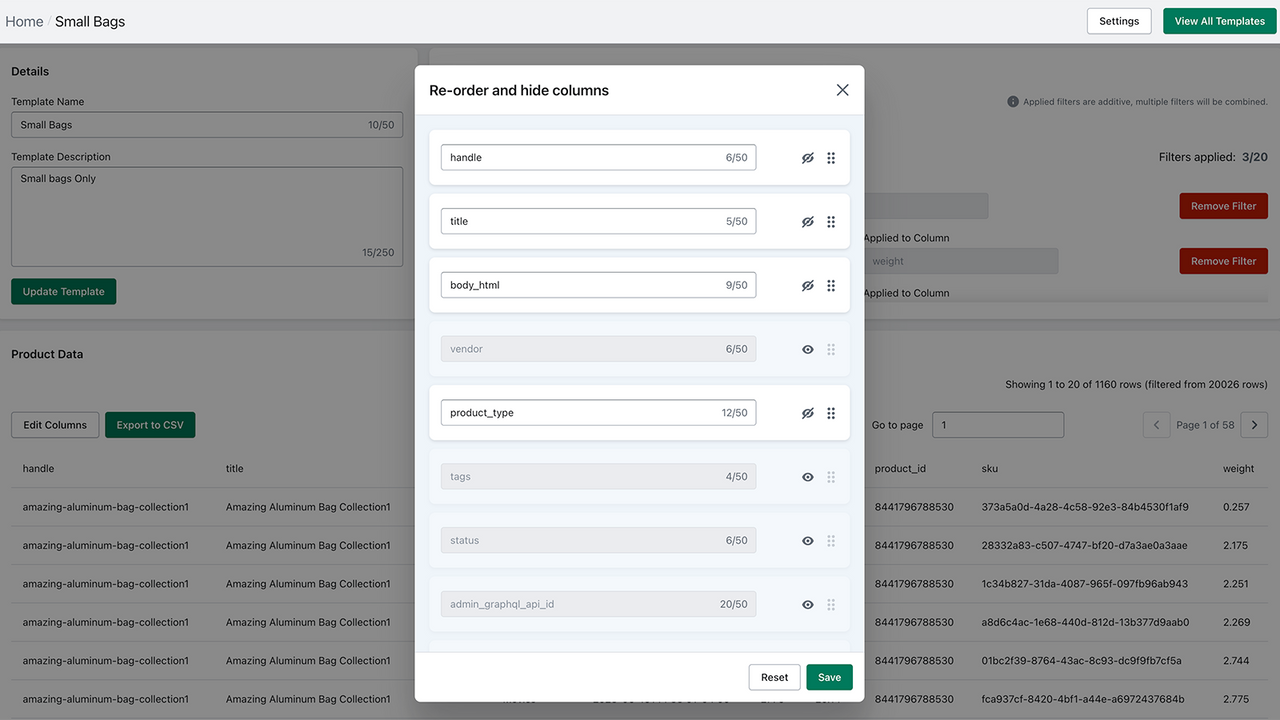Screen dimensions: 1280x720
Task: Save the column changes
Action: (829, 677)
